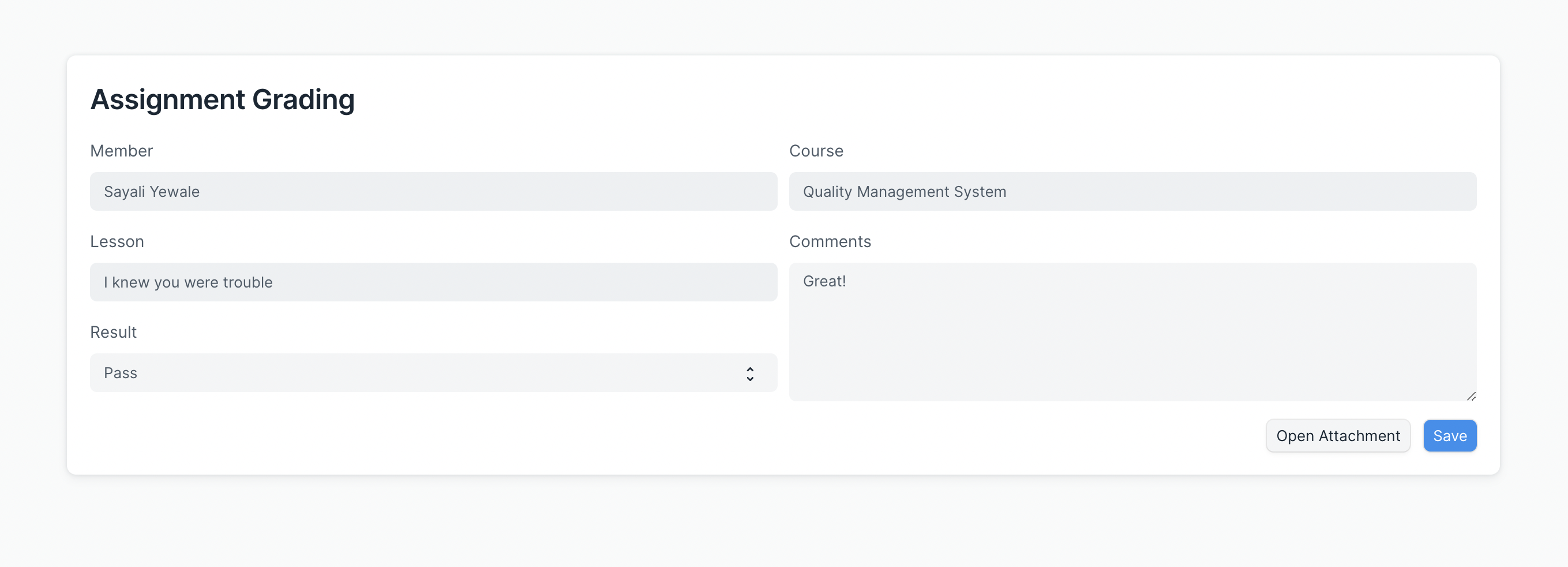Click the Comments label
Image resolution: width=1568 pixels, height=567 pixels.
(830, 241)
